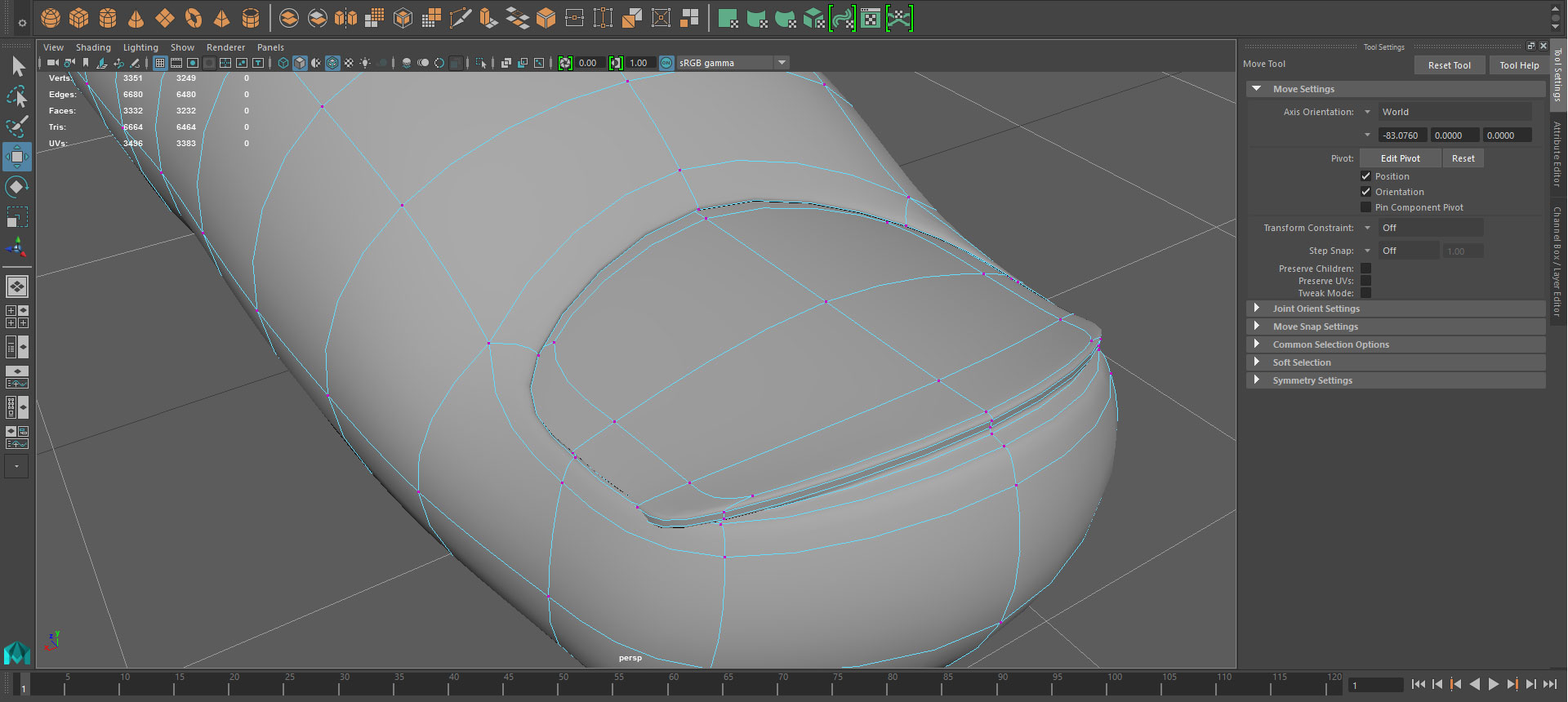Activate the Scale tool
Image resolution: width=1568 pixels, height=702 pixels.
click(x=17, y=217)
